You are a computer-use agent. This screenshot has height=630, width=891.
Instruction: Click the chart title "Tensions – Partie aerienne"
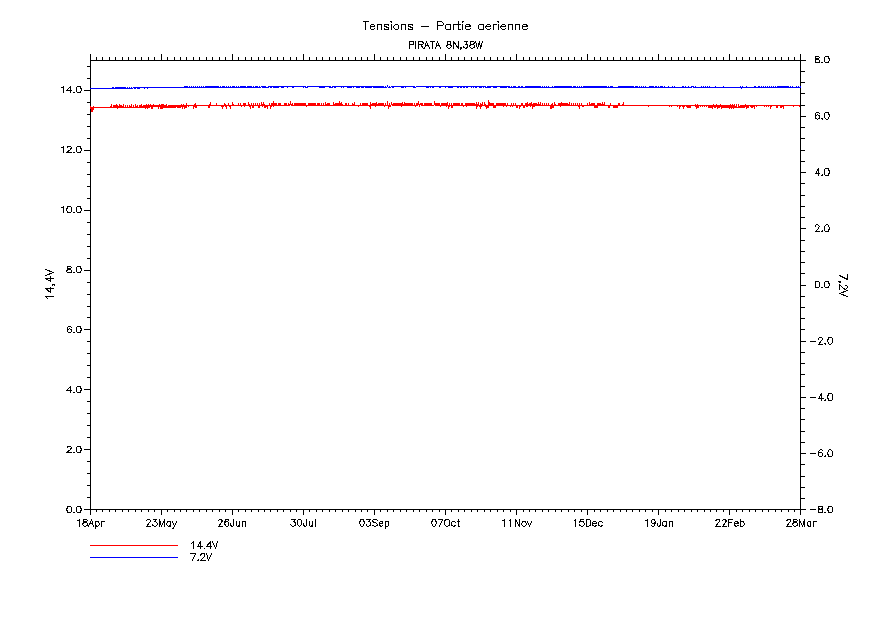[445, 26]
